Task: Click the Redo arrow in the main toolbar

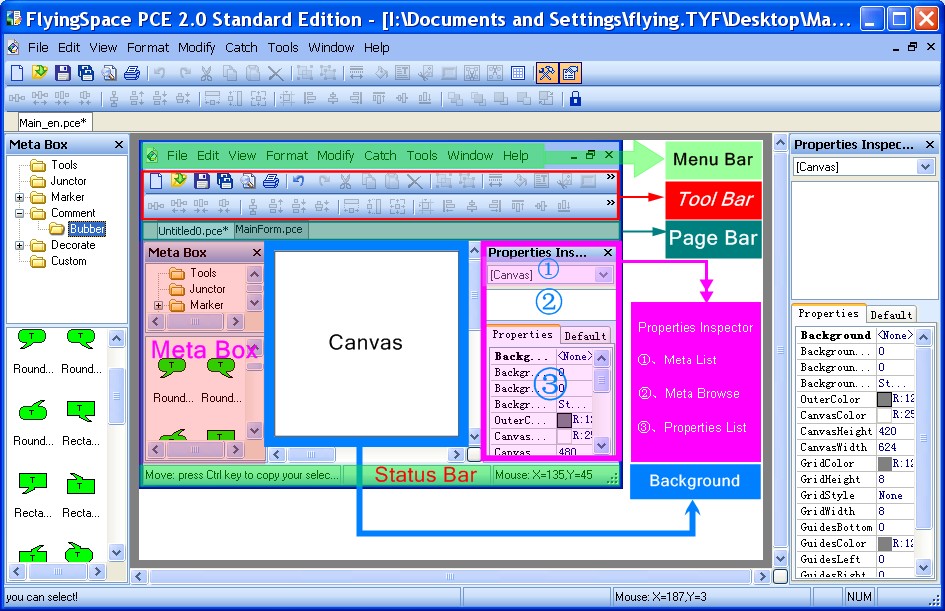Action: coord(184,74)
